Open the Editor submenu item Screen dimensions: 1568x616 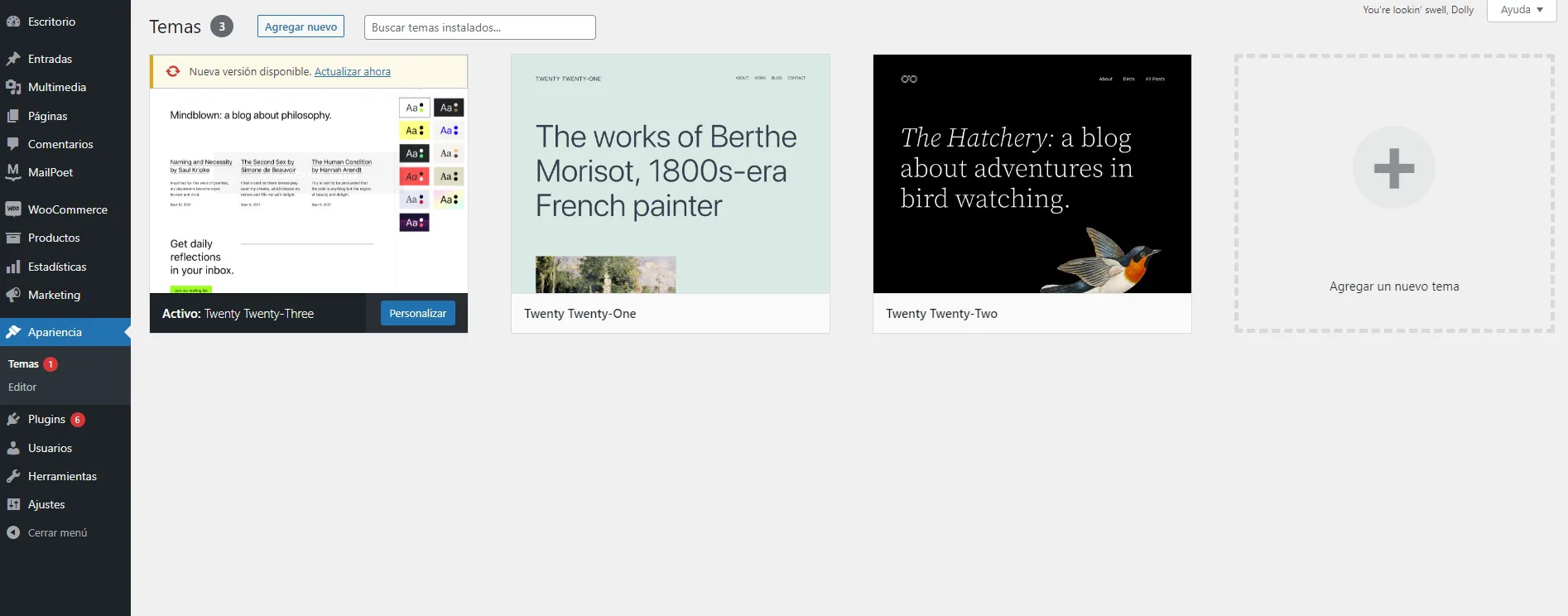coord(22,387)
